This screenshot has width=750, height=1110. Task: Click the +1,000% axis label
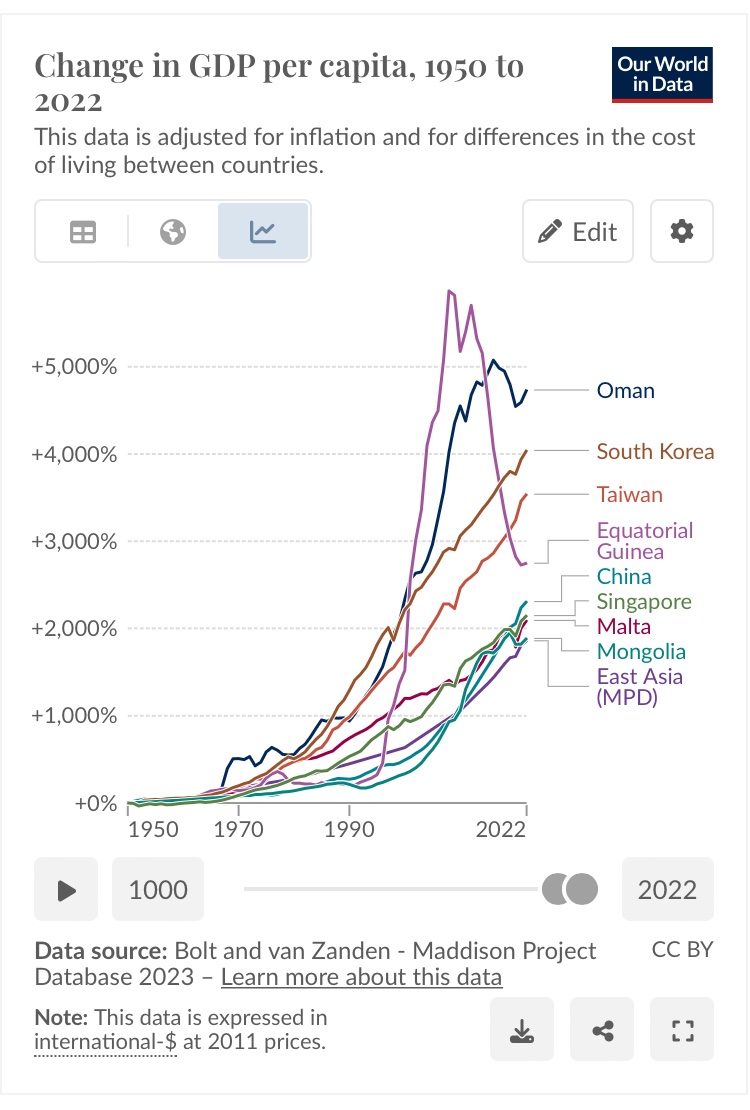[74, 716]
